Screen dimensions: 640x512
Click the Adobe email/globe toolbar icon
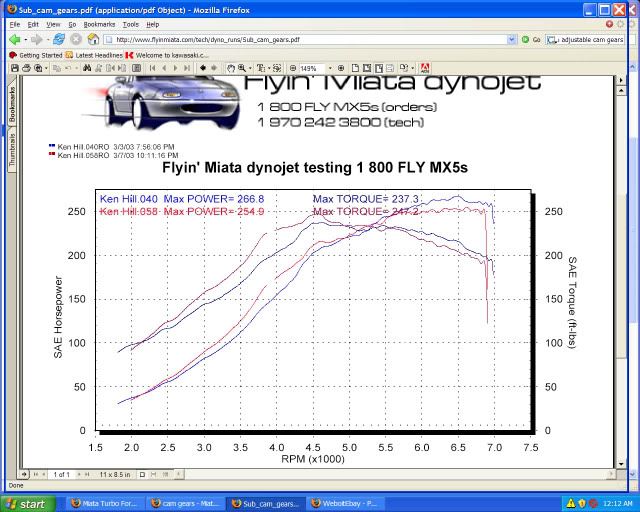coord(38,68)
